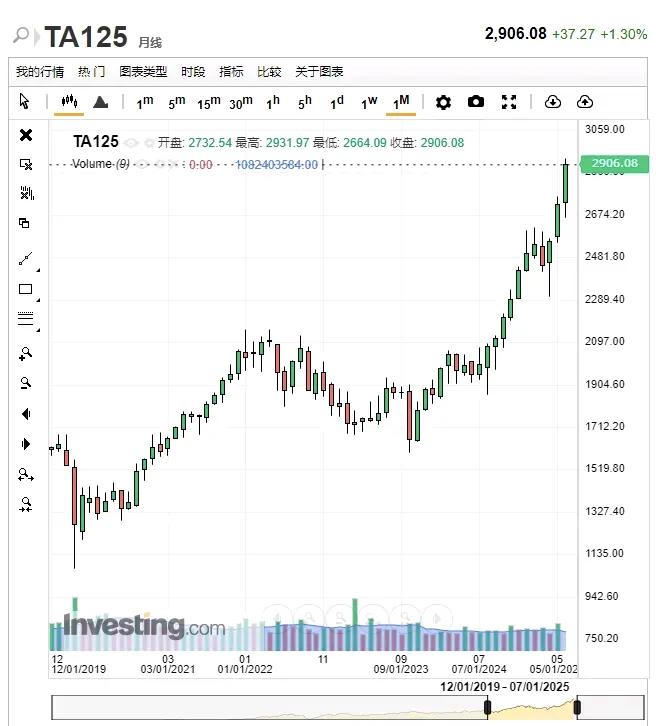Expand horizontal lines tool options triangle
This screenshot has width=656, height=726.
[x=38, y=330]
